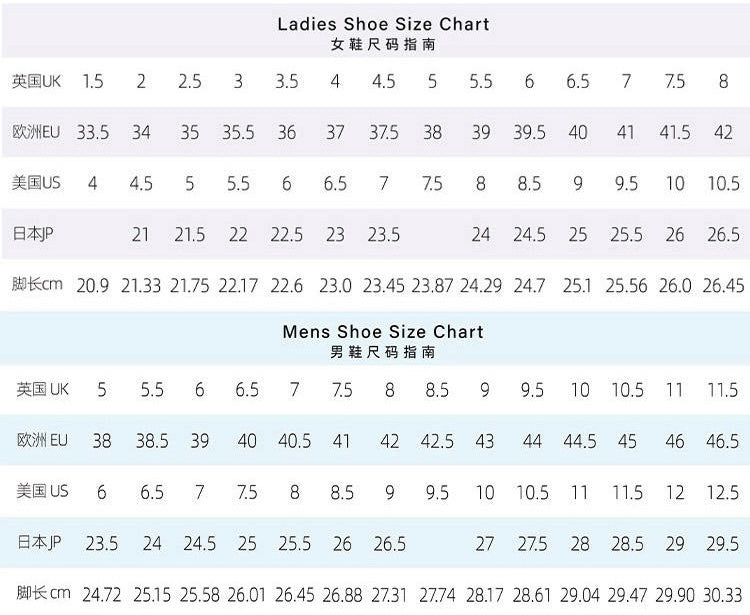Click the Ladies Shoe Size Chart title
The height and width of the screenshot is (615, 750).
(383, 23)
